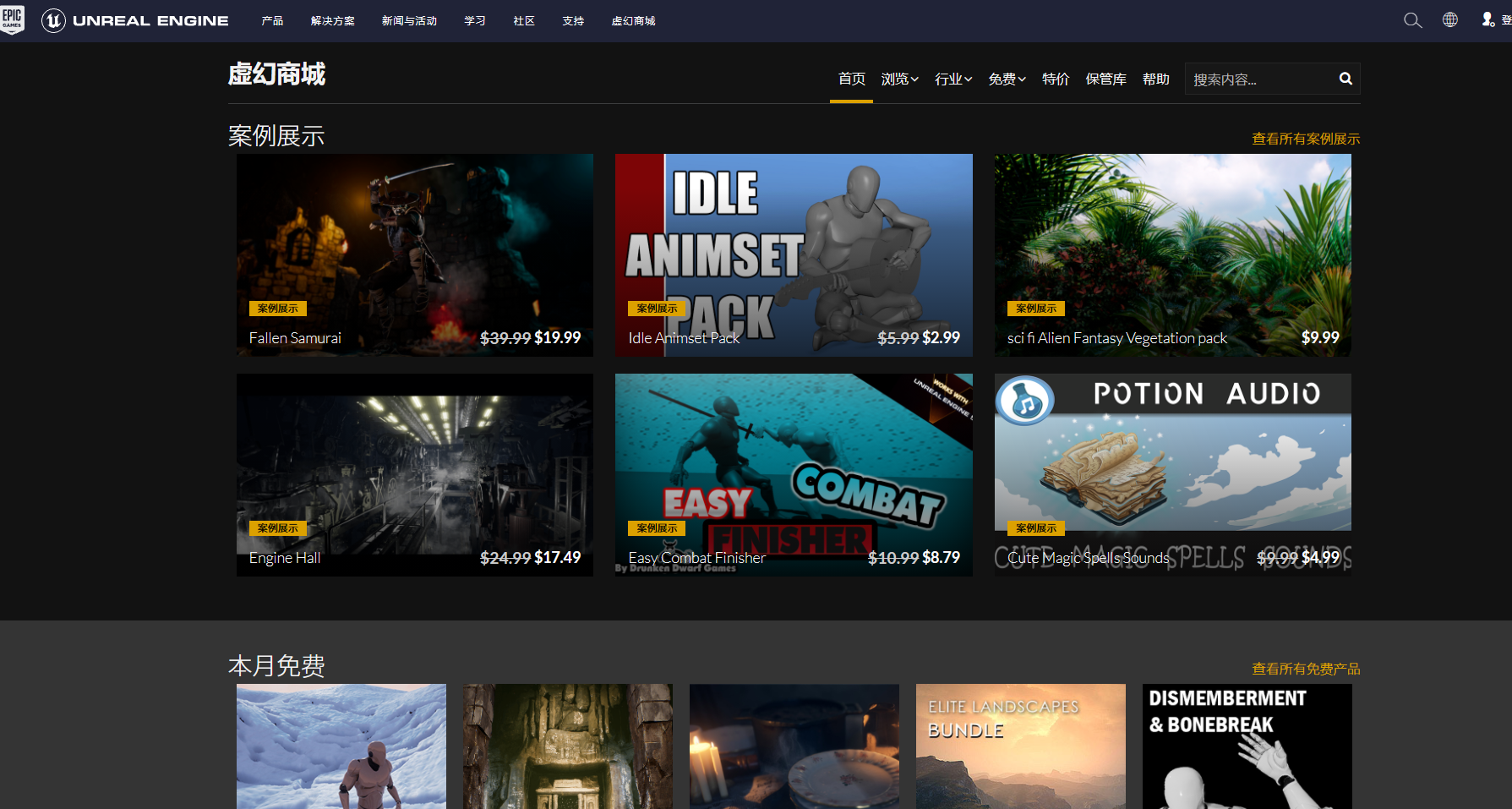Open the candle and plate free thumbnail
The width and height of the screenshot is (1512, 809).
coord(794,746)
